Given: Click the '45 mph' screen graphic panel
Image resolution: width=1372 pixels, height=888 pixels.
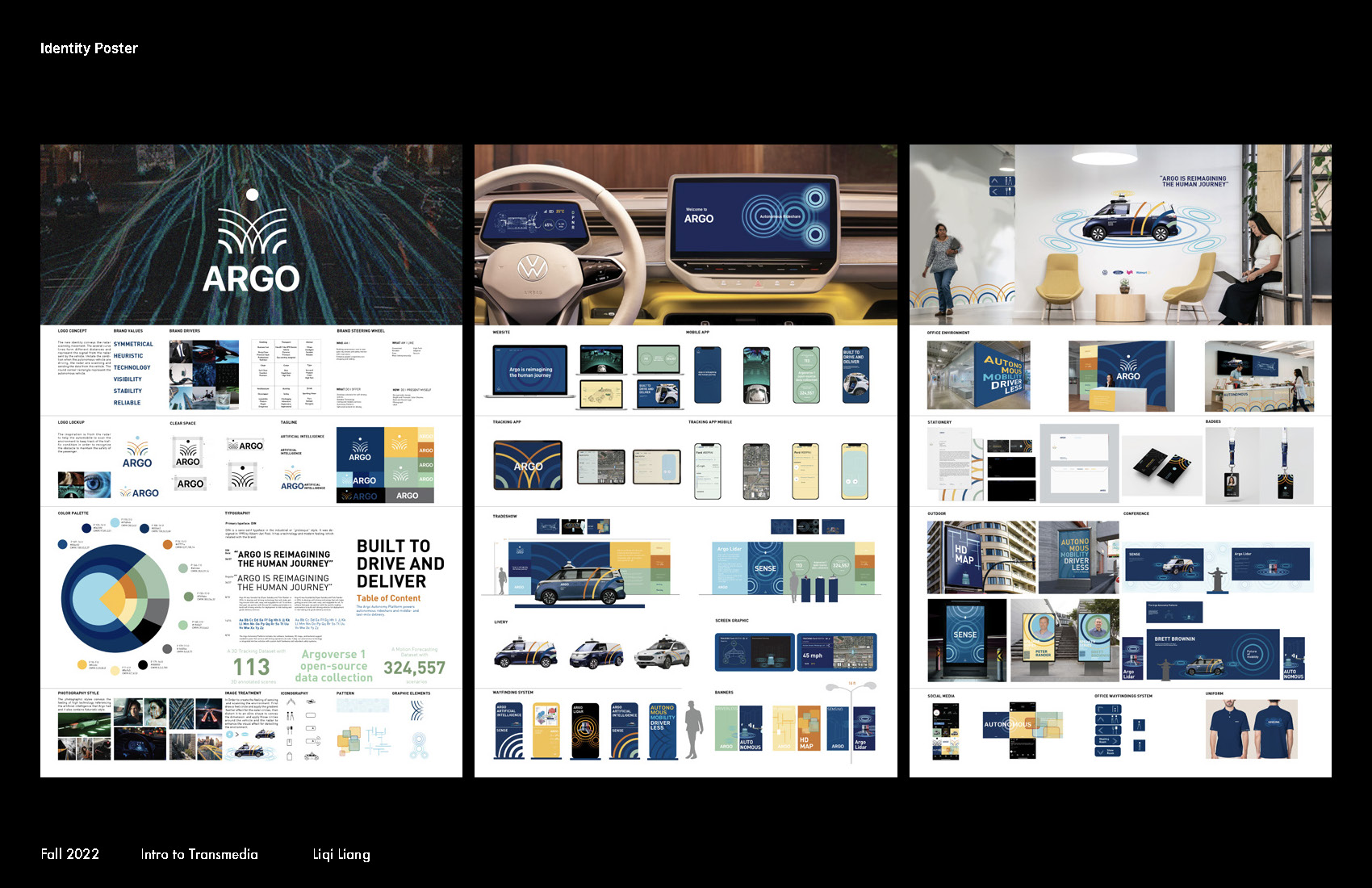Looking at the screenshot, I should (836, 651).
